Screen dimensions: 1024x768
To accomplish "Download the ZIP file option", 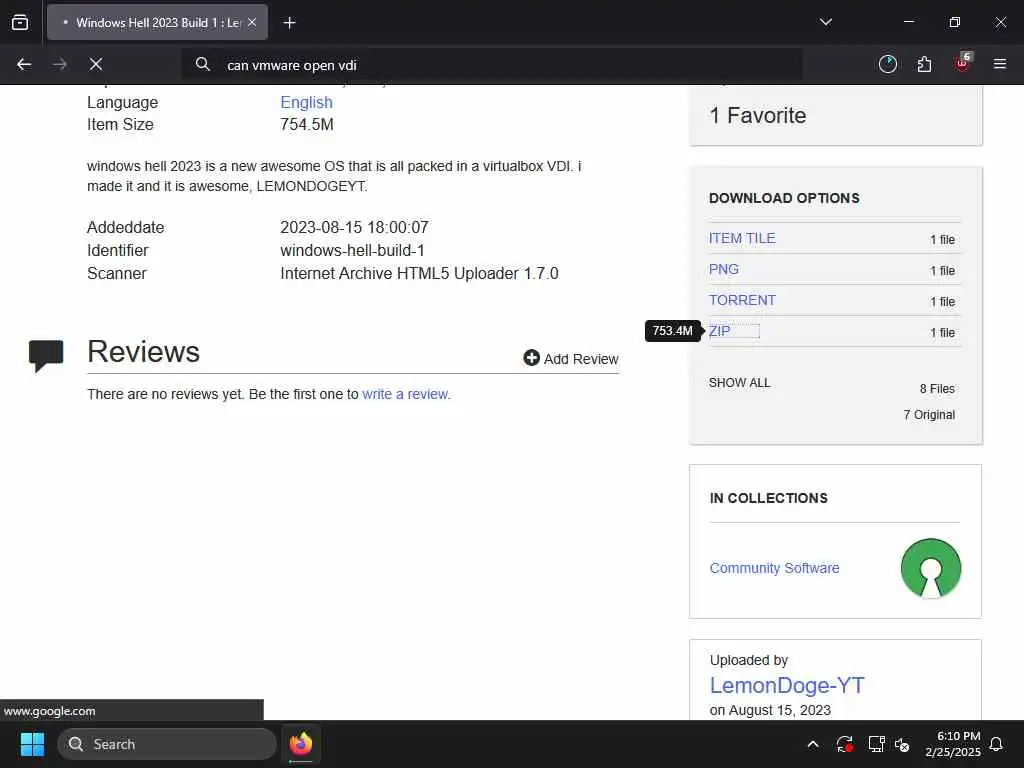I will (720, 331).
